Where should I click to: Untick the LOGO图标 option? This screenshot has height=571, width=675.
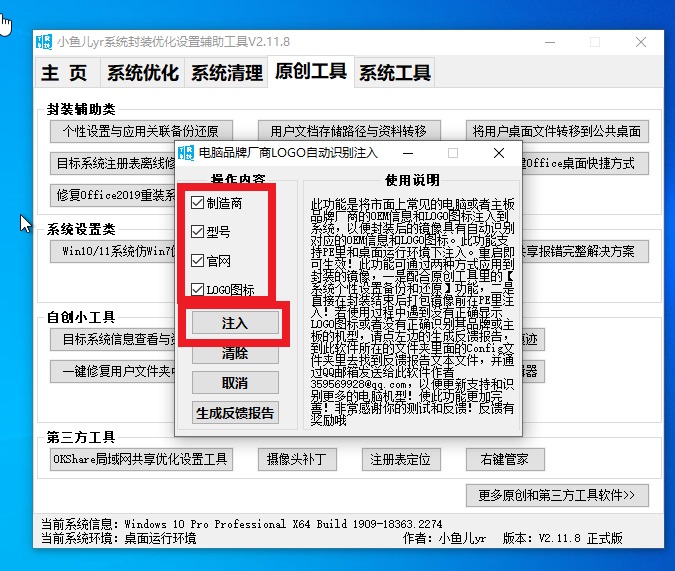(197, 290)
